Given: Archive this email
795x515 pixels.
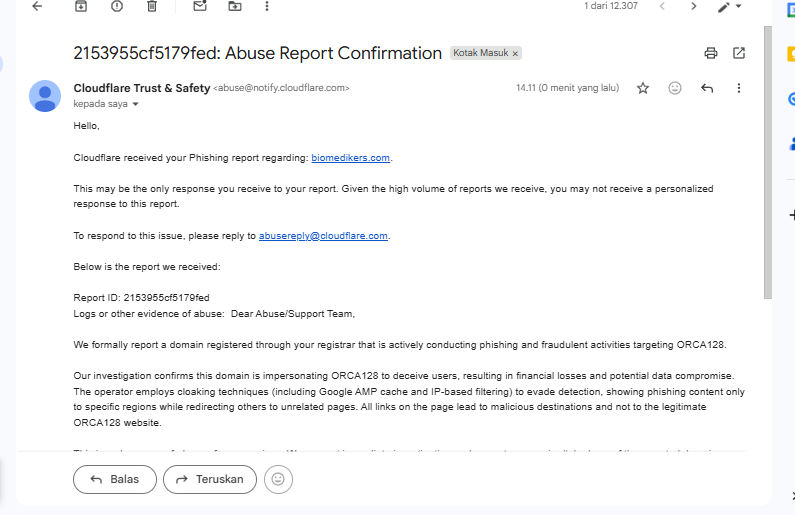Looking at the screenshot, I should (81, 6).
